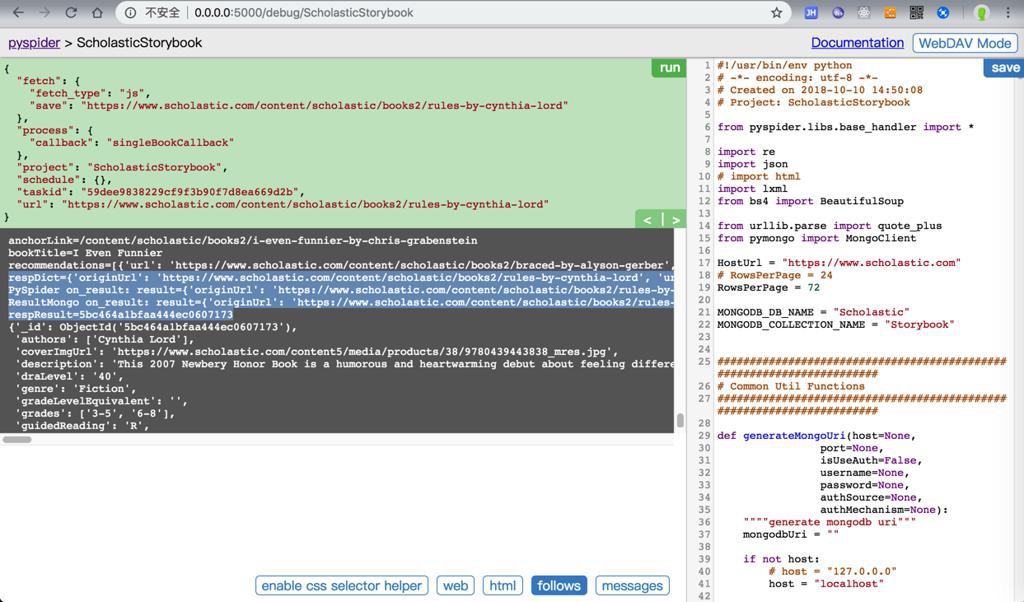Run the current task
This screenshot has height=602, width=1024.
tap(669, 68)
